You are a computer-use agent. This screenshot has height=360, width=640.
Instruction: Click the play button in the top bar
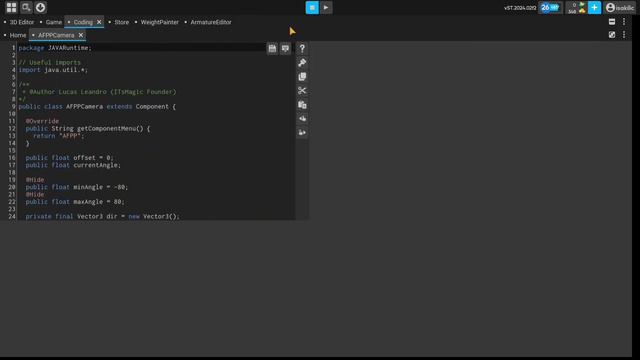coord(326,7)
